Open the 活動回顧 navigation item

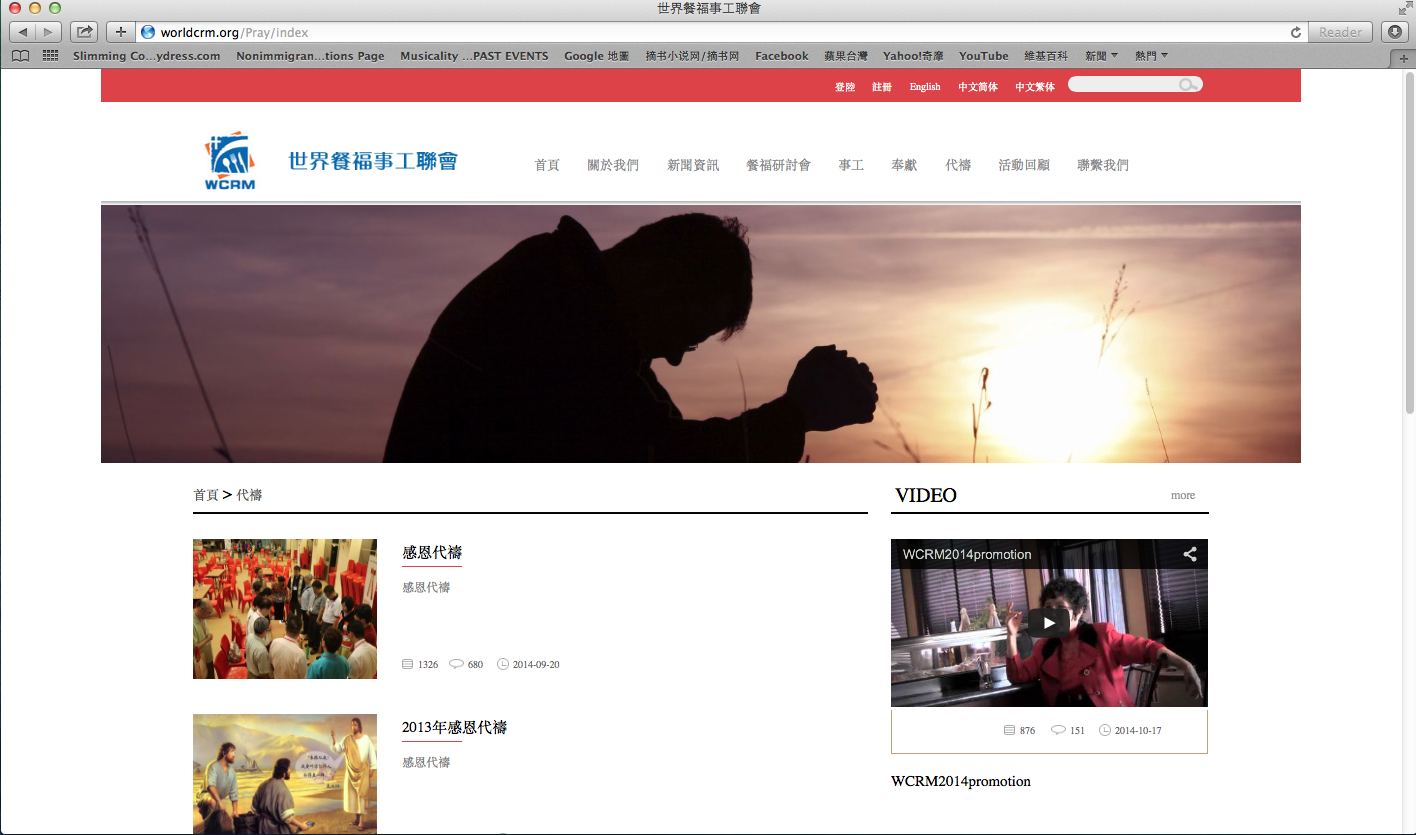1024,165
